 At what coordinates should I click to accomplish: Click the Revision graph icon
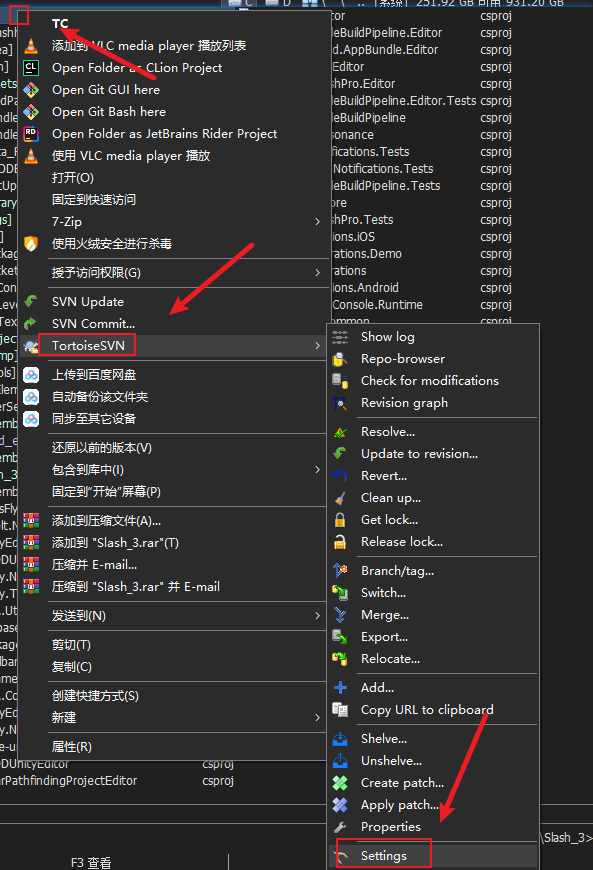[340, 403]
